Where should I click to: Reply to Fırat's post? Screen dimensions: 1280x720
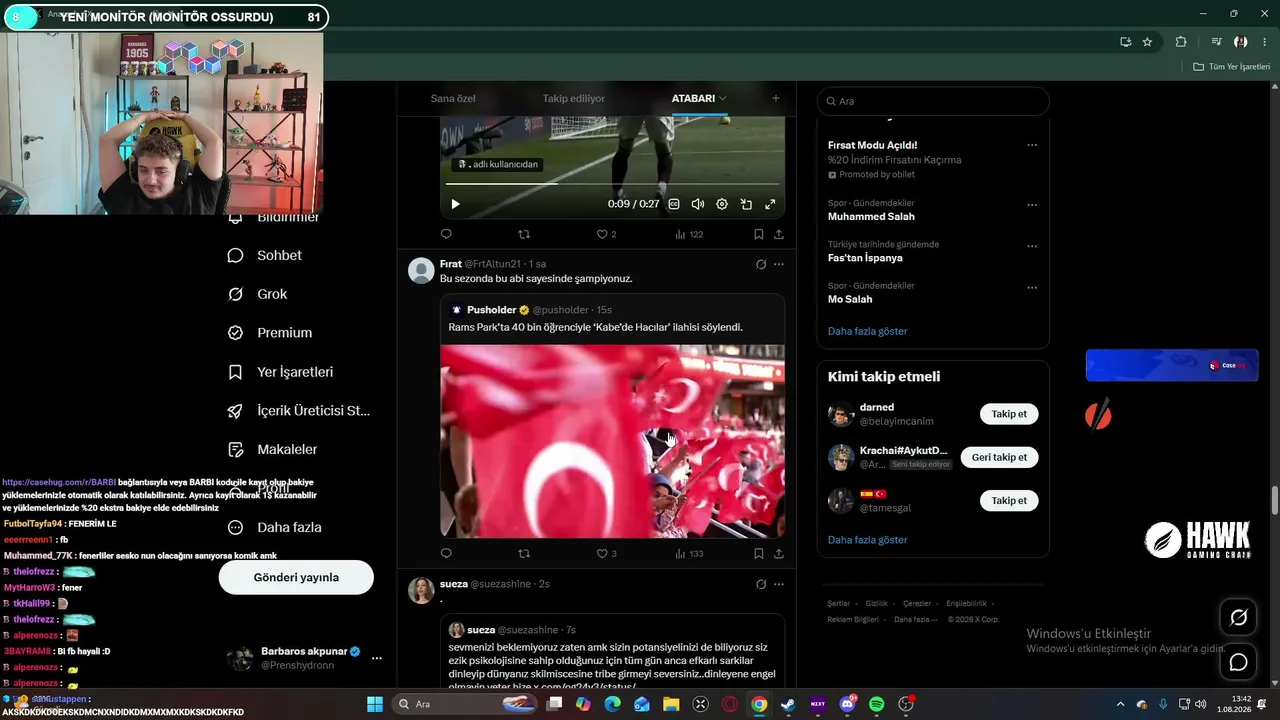tap(446, 553)
